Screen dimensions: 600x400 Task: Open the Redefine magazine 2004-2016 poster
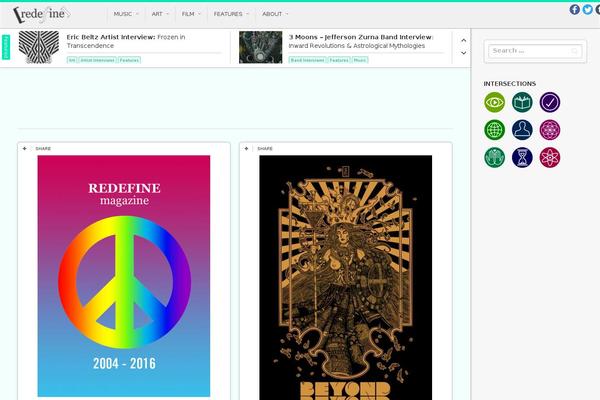(124, 276)
